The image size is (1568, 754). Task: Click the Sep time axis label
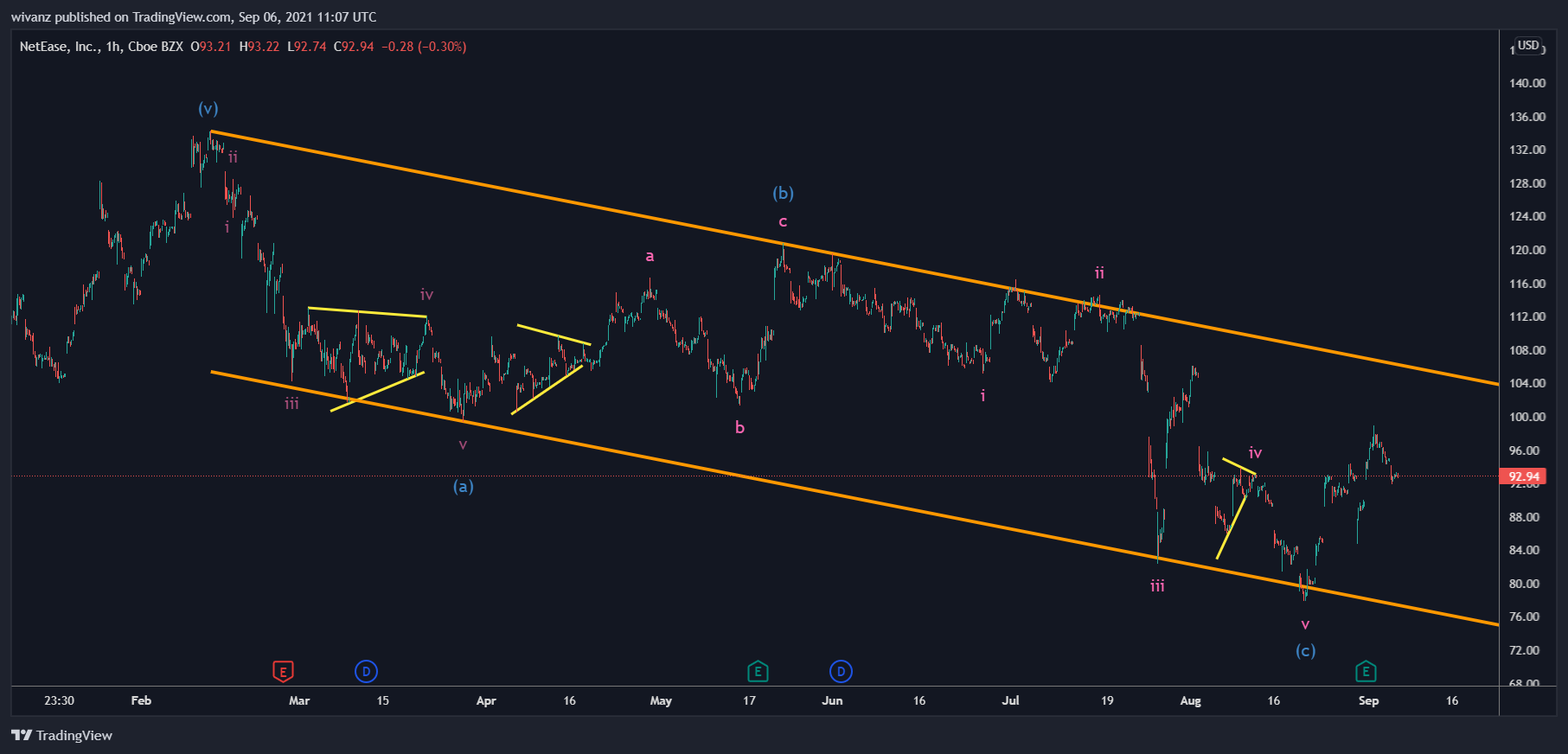click(1368, 700)
